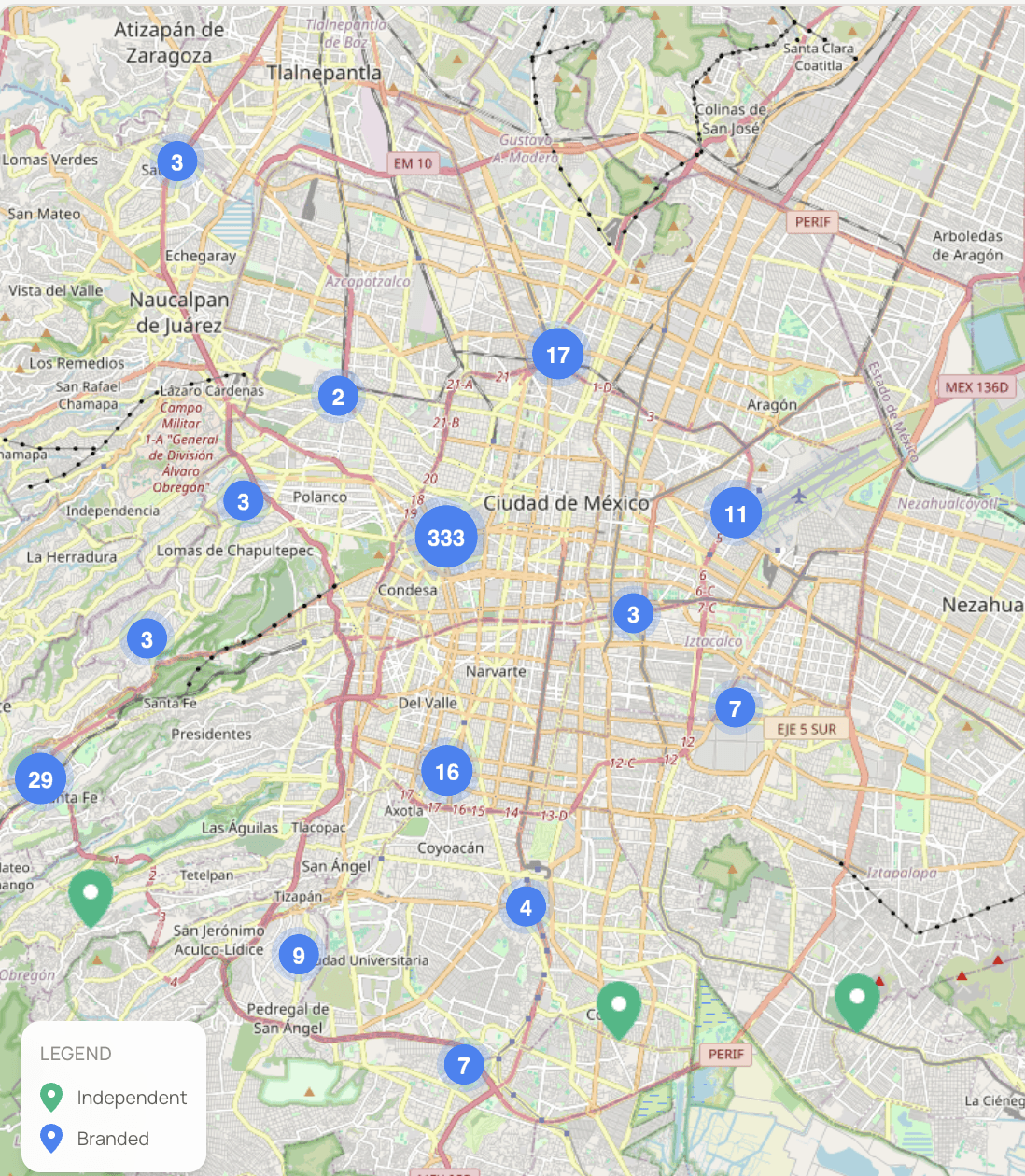Image resolution: width=1025 pixels, height=1176 pixels.
Task: Select the "Independent" legend label
Action: pyautogui.click(x=132, y=1098)
